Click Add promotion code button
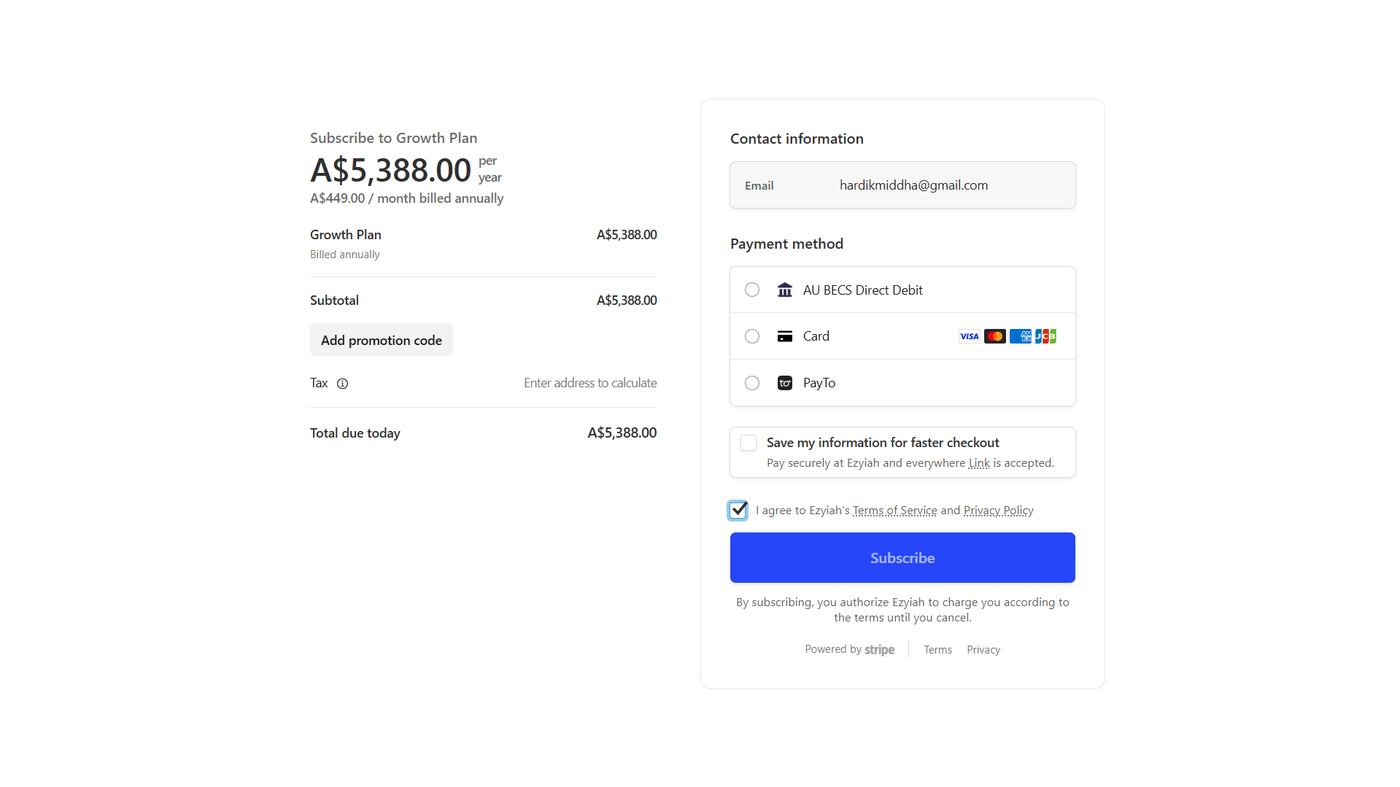This screenshot has width=1400, height=787. click(381, 340)
